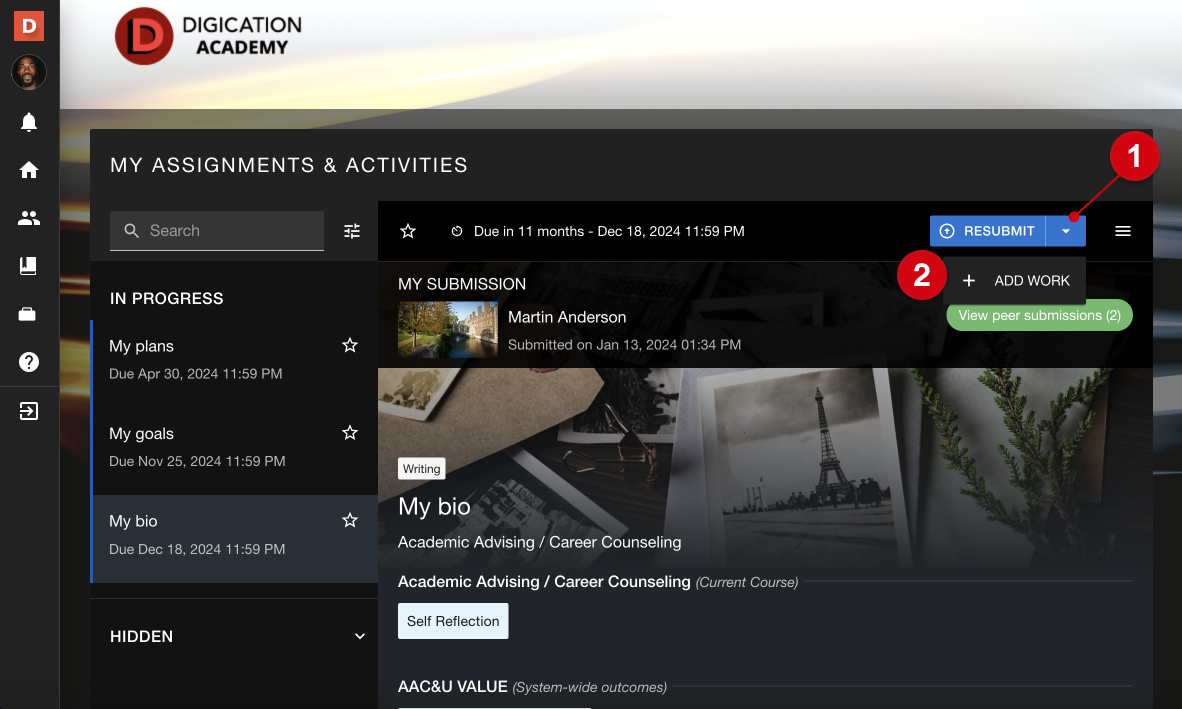Open the courses book icon

29,266
